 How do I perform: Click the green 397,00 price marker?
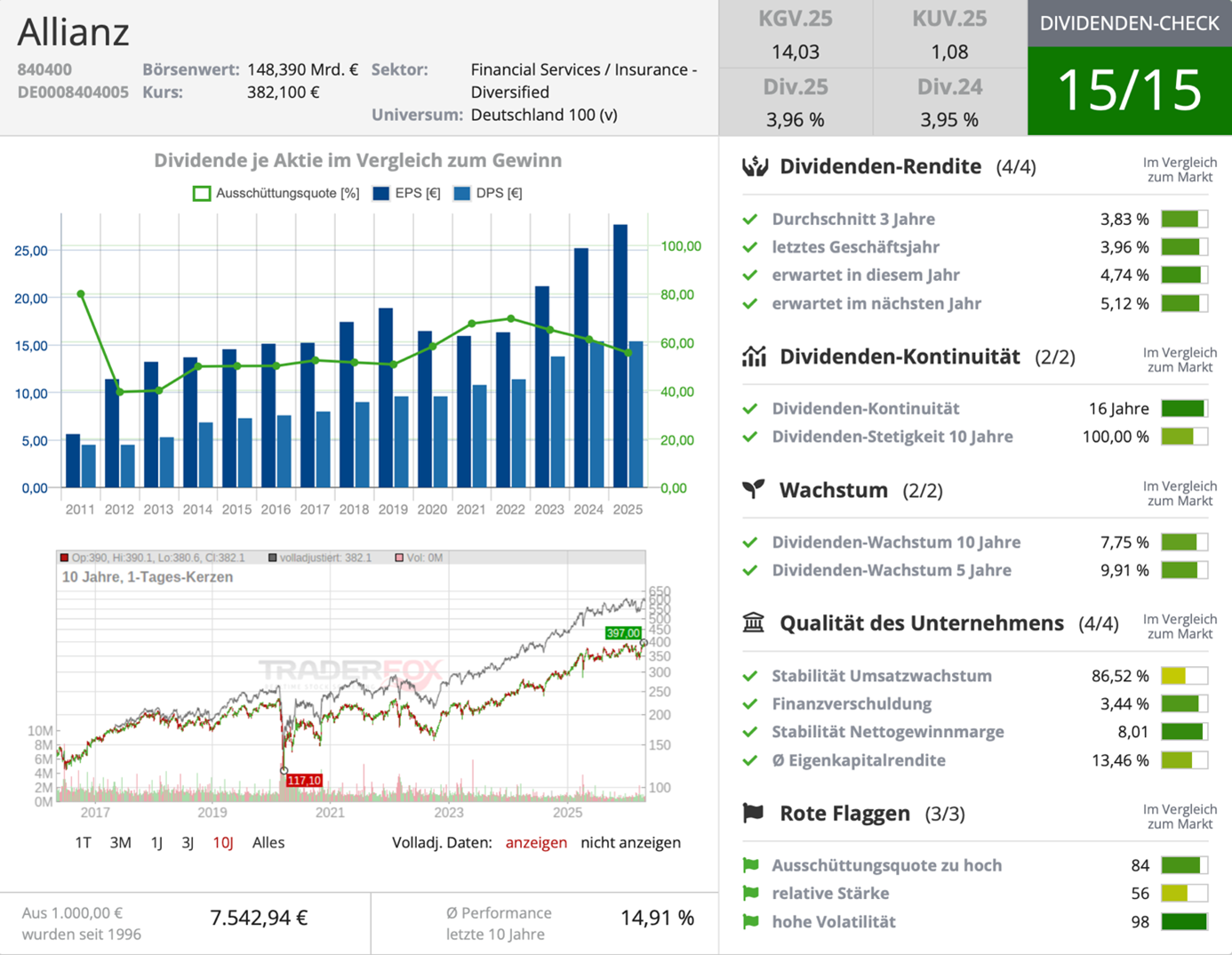pyautogui.click(x=623, y=633)
